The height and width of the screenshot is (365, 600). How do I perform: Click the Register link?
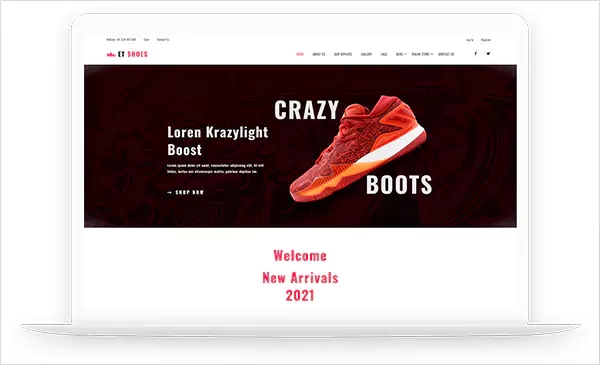tap(486, 40)
